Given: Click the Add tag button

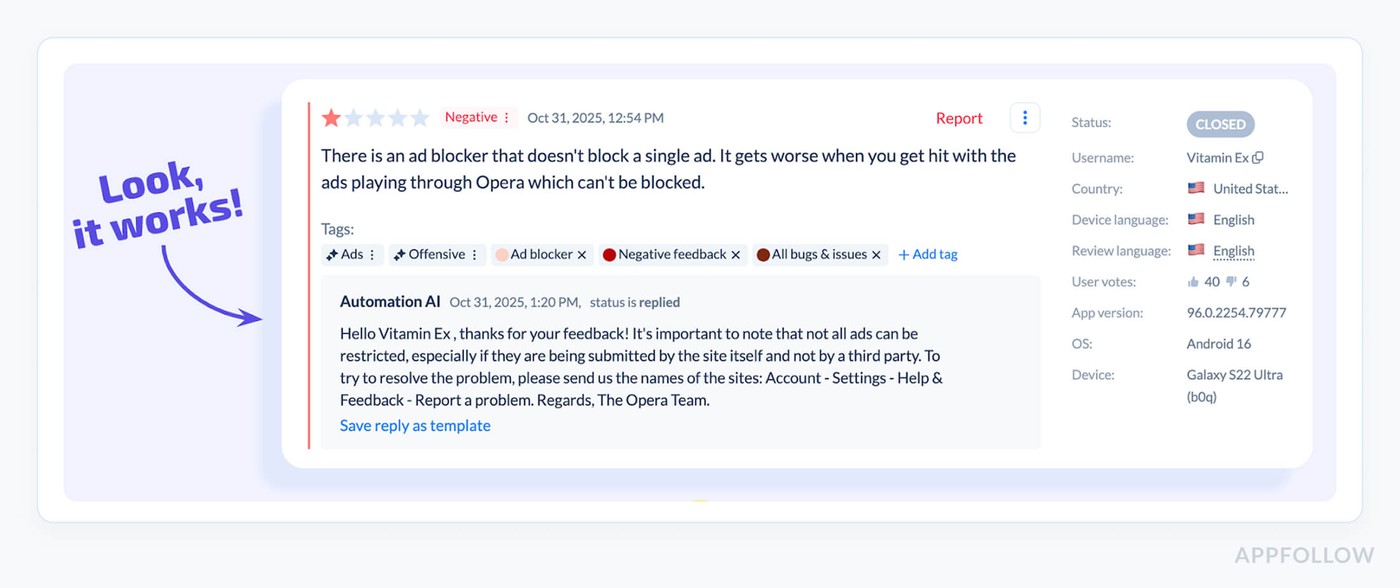Looking at the screenshot, I should point(928,255).
